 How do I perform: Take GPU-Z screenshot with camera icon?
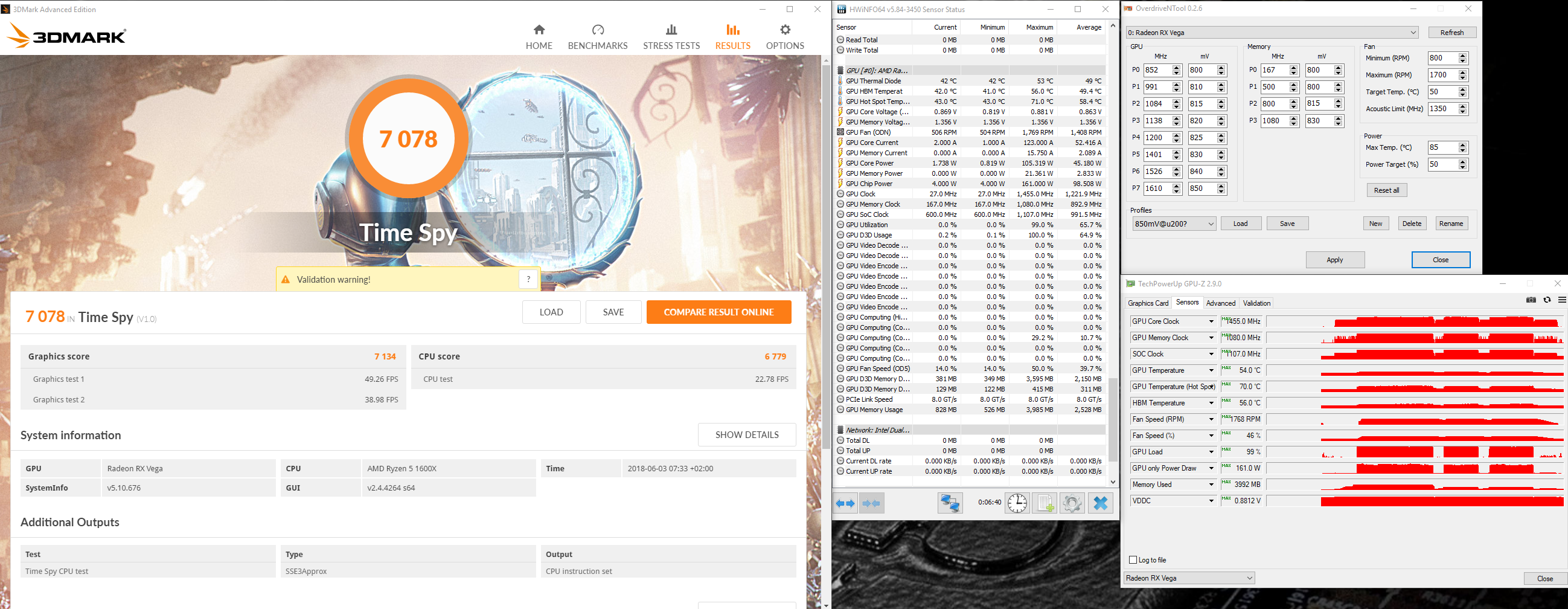(x=1531, y=300)
